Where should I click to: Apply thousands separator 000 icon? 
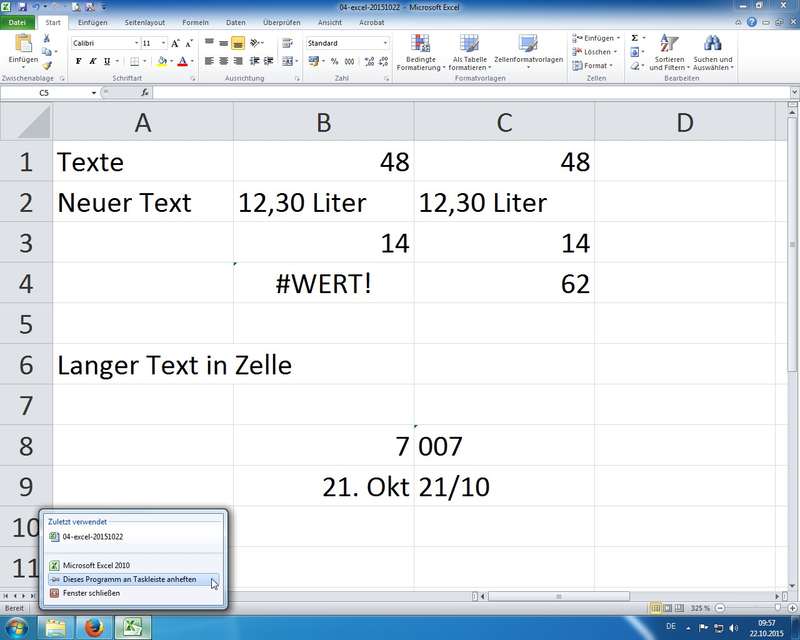(349, 61)
